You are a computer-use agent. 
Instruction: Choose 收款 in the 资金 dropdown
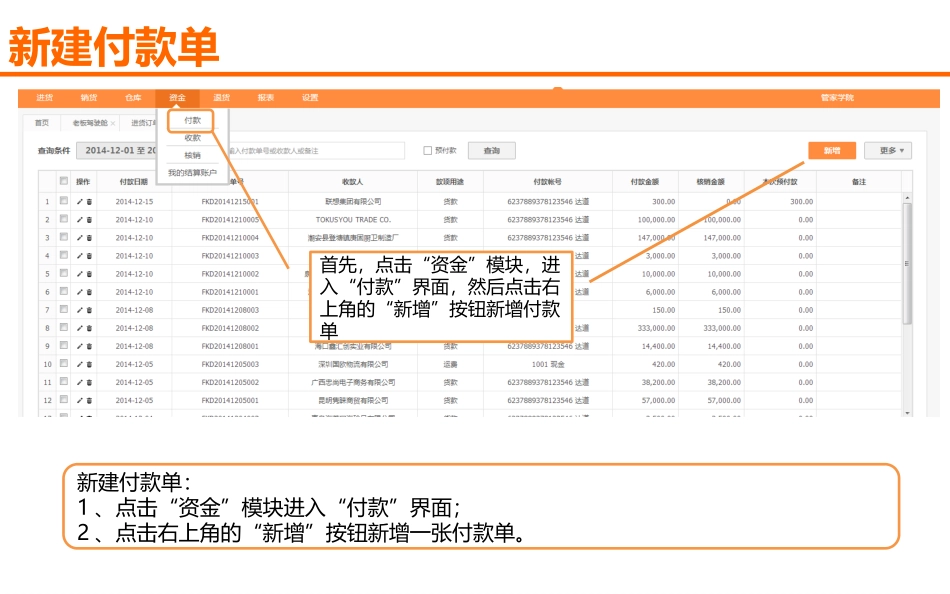(193, 138)
